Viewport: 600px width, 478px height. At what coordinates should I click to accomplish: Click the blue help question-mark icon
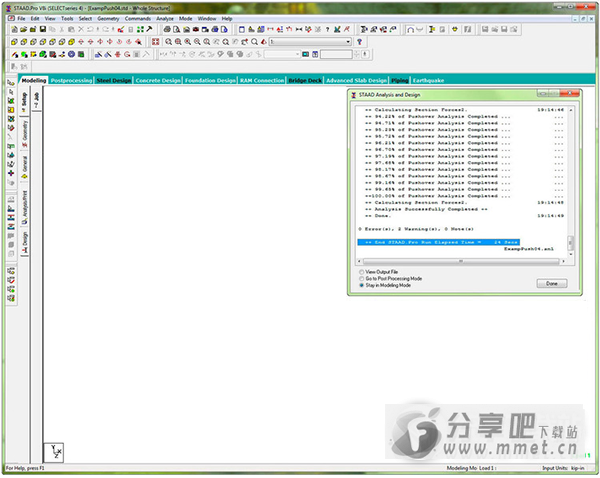click(x=359, y=42)
